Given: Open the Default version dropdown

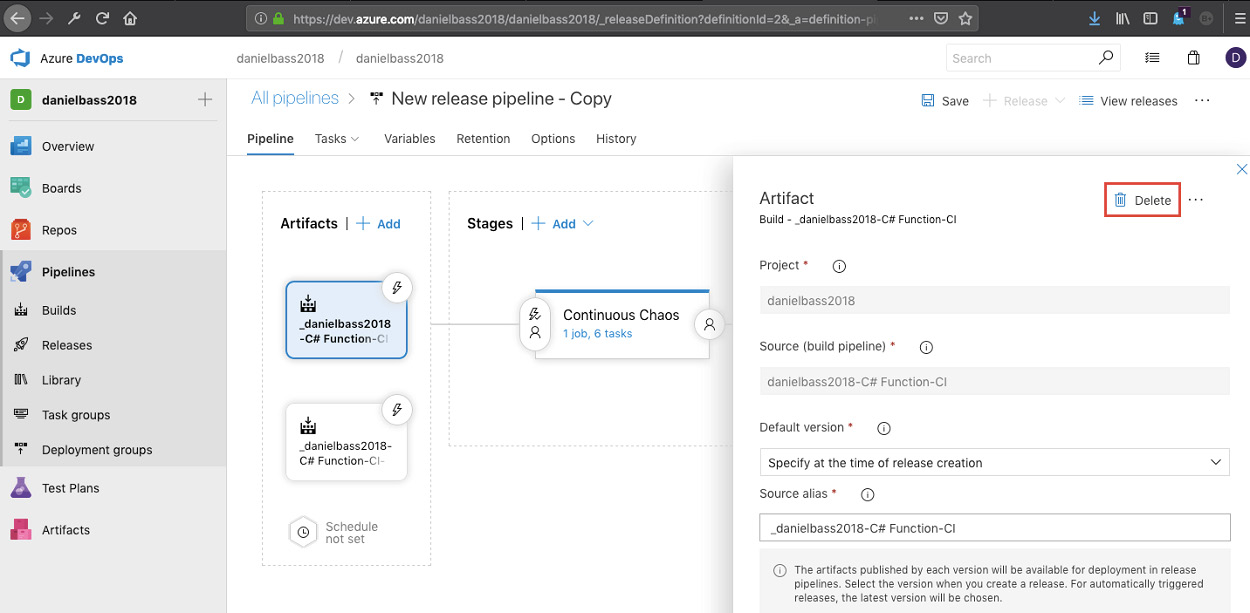Looking at the screenshot, I should (995, 462).
